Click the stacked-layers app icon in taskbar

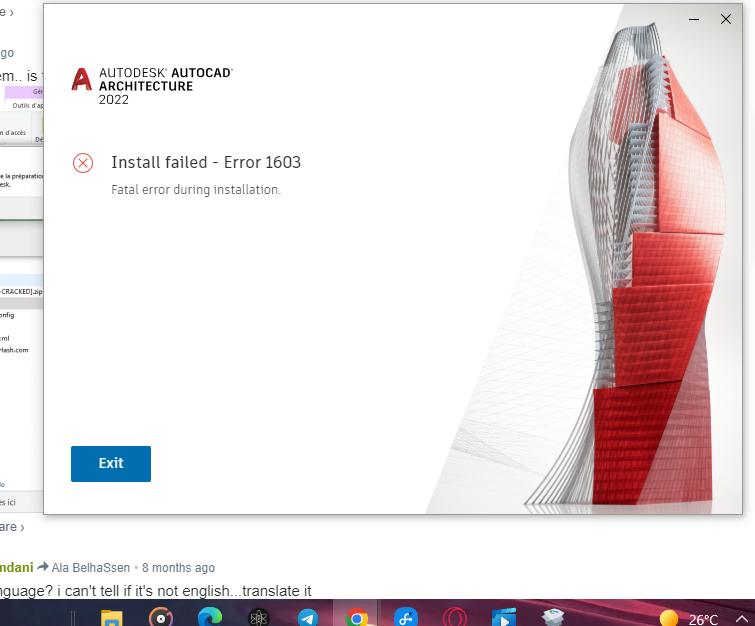(x=553, y=617)
